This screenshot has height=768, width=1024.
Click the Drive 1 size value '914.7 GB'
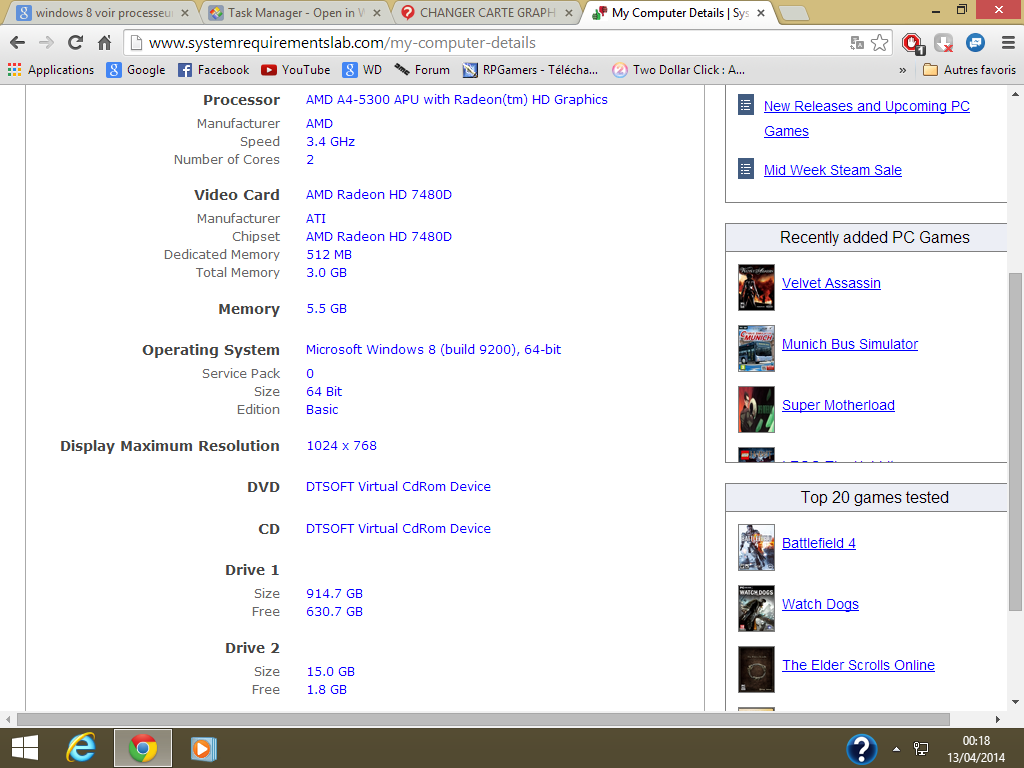pos(334,594)
